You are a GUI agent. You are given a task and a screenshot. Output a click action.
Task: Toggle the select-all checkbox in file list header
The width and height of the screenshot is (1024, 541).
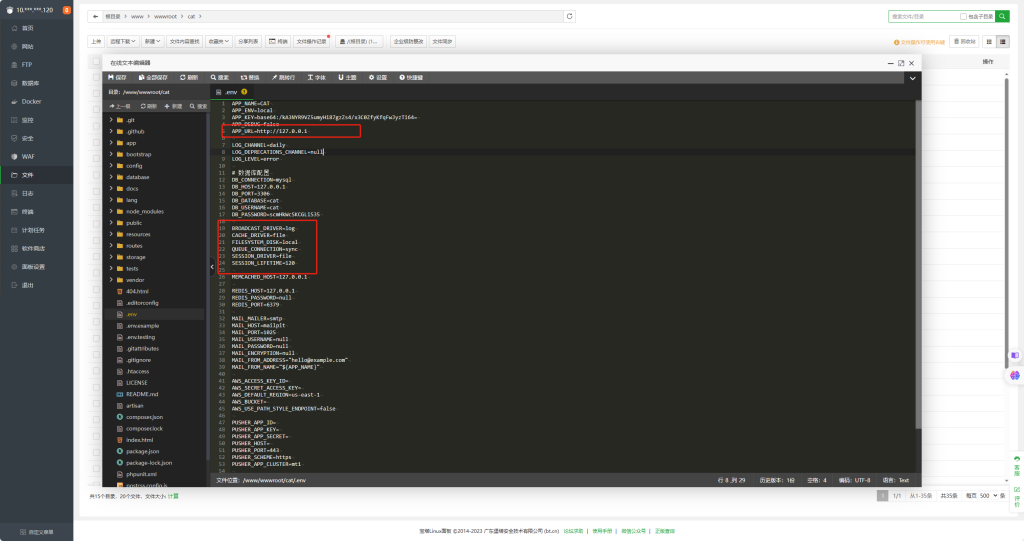pos(97,61)
